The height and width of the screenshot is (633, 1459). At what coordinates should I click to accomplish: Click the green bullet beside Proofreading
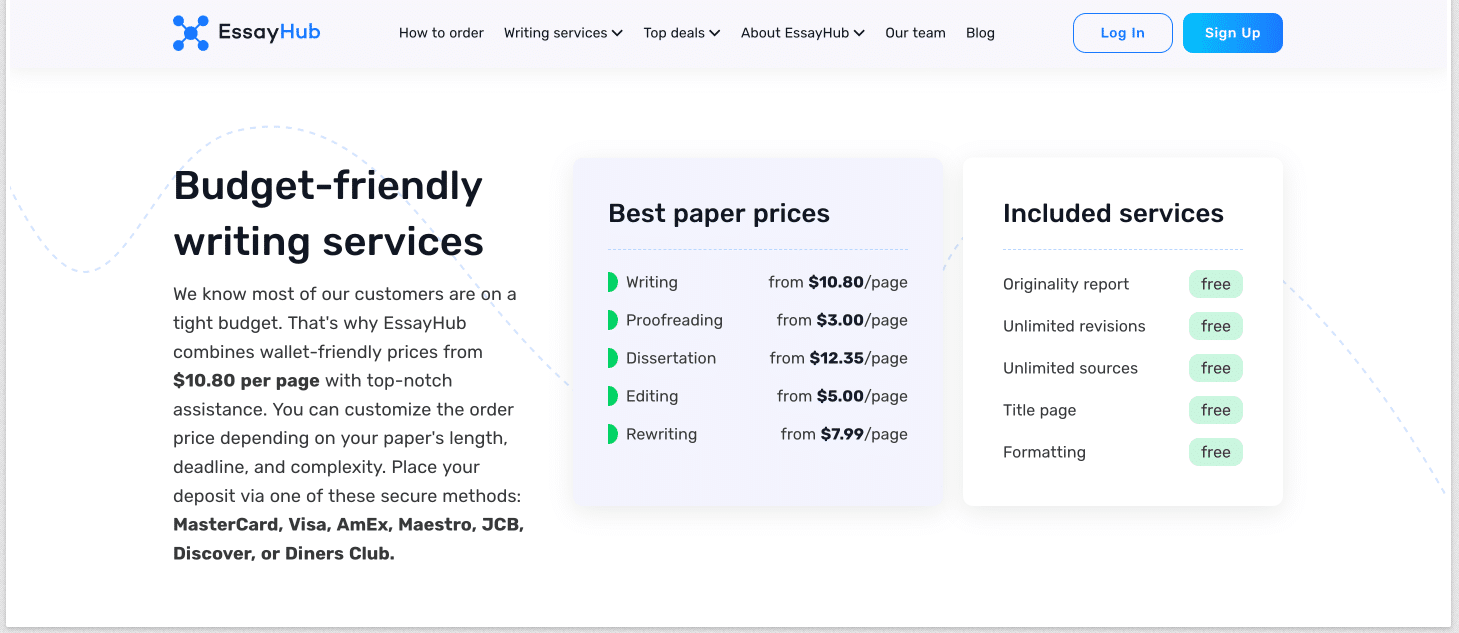pyautogui.click(x=612, y=320)
